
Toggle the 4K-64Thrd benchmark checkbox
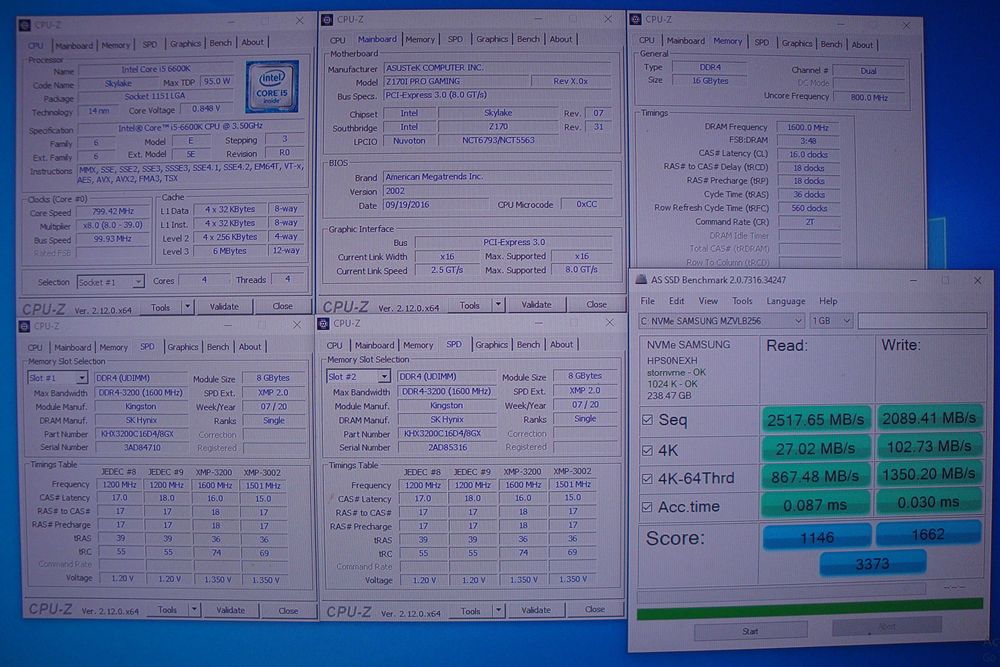click(x=647, y=478)
